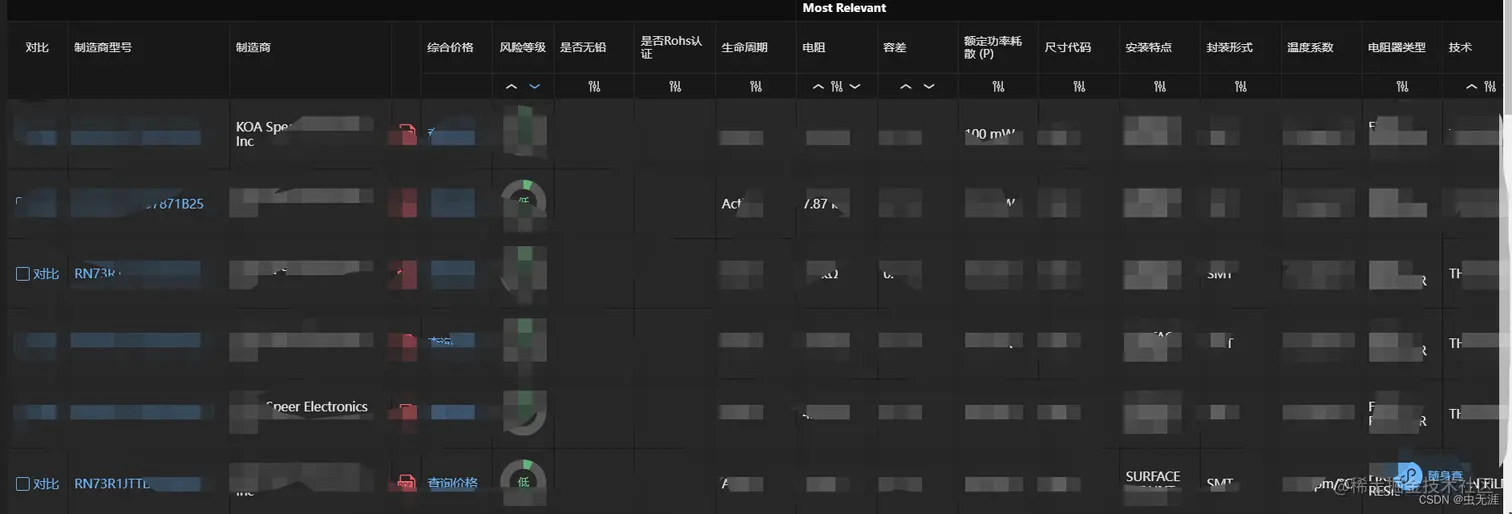Image resolution: width=1512 pixels, height=514 pixels.
Task: Open the filter icon under 生命周期
Action: coord(756,87)
